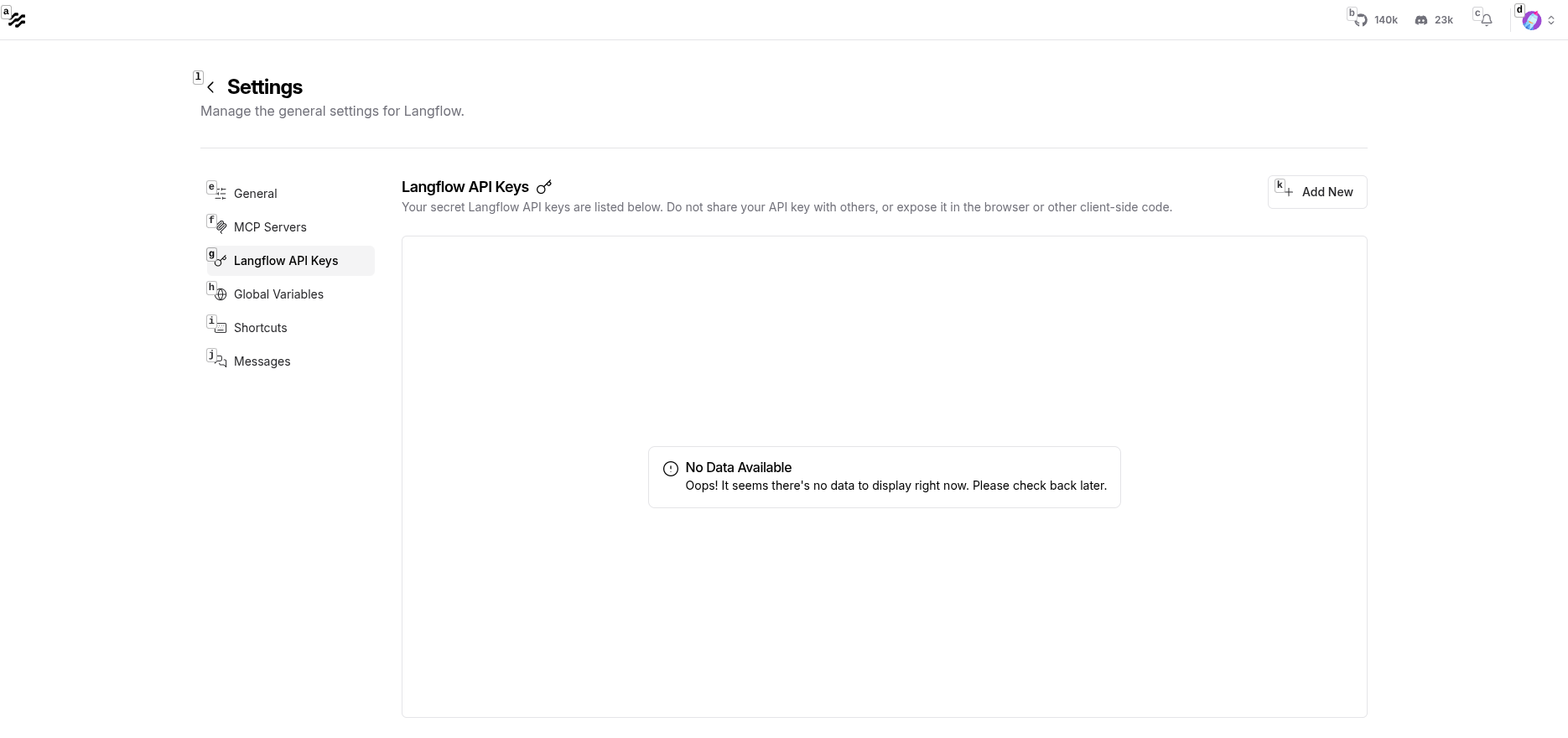
Task: Open the account dropdown via the chevron beside the avatar
Action: point(1550,19)
